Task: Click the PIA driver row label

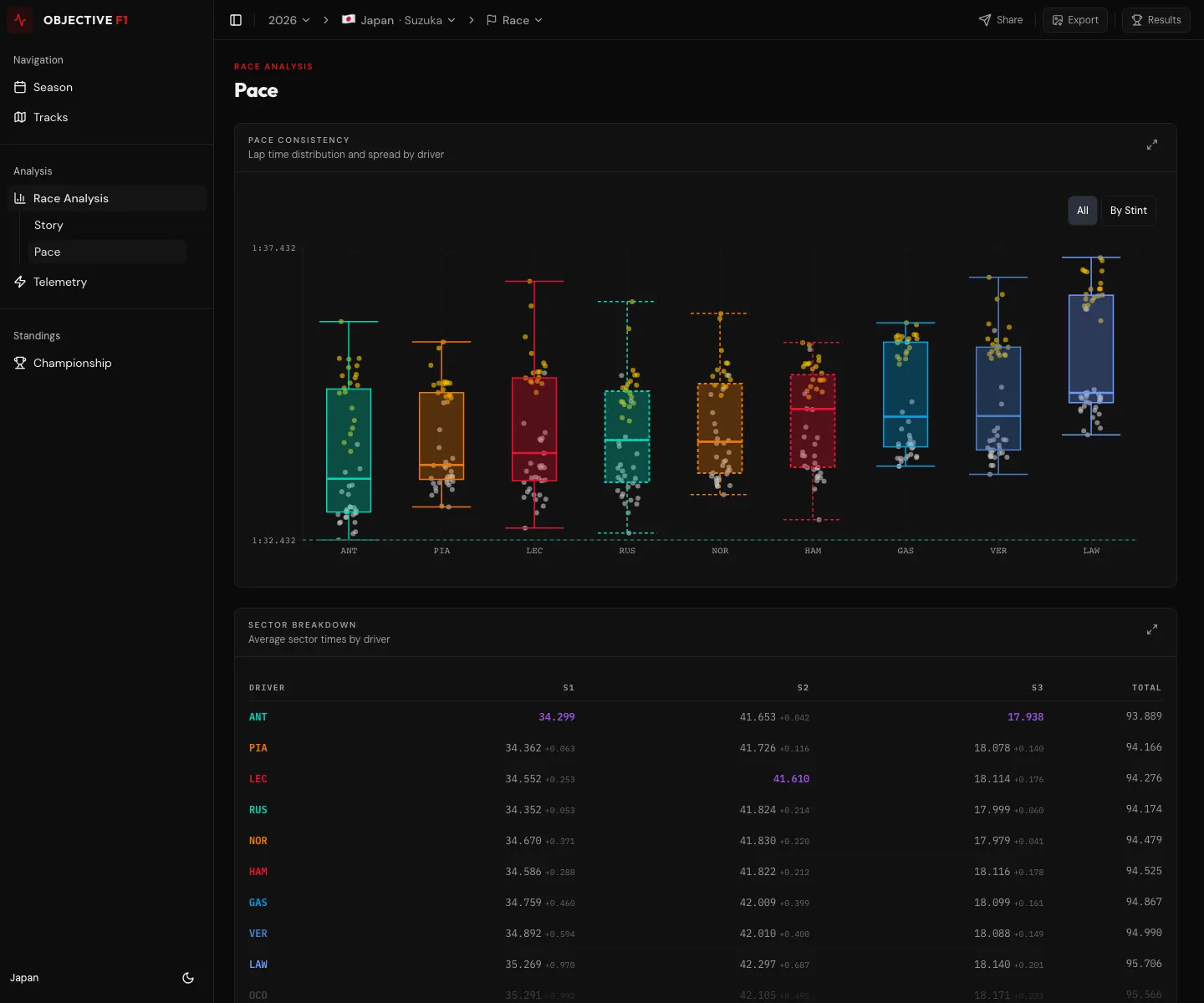Action: [258, 748]
